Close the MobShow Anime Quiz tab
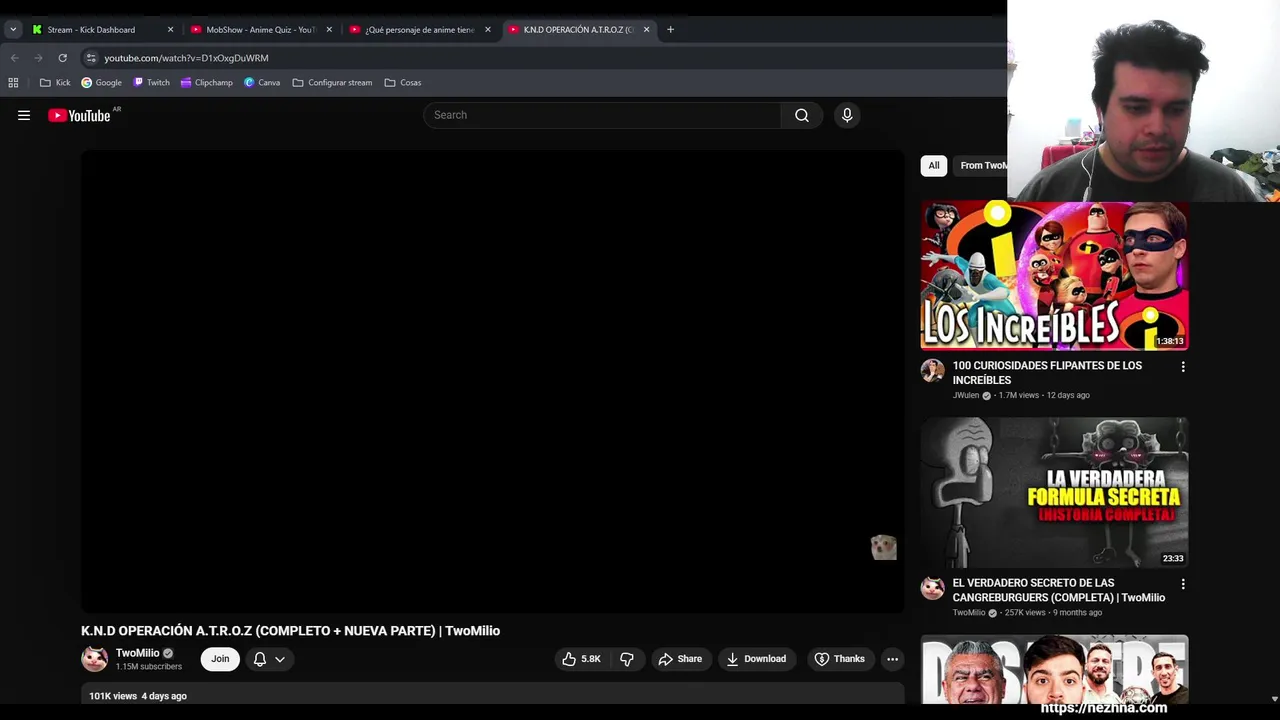Screen dimensions: 1280x720 (329, 30)
